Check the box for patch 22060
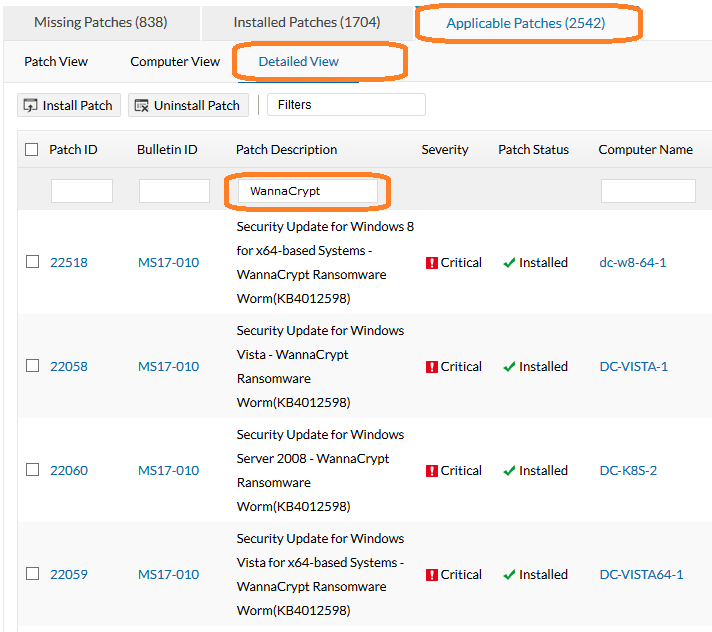Screen dimensions: 712x632 (x=32, y=469)
